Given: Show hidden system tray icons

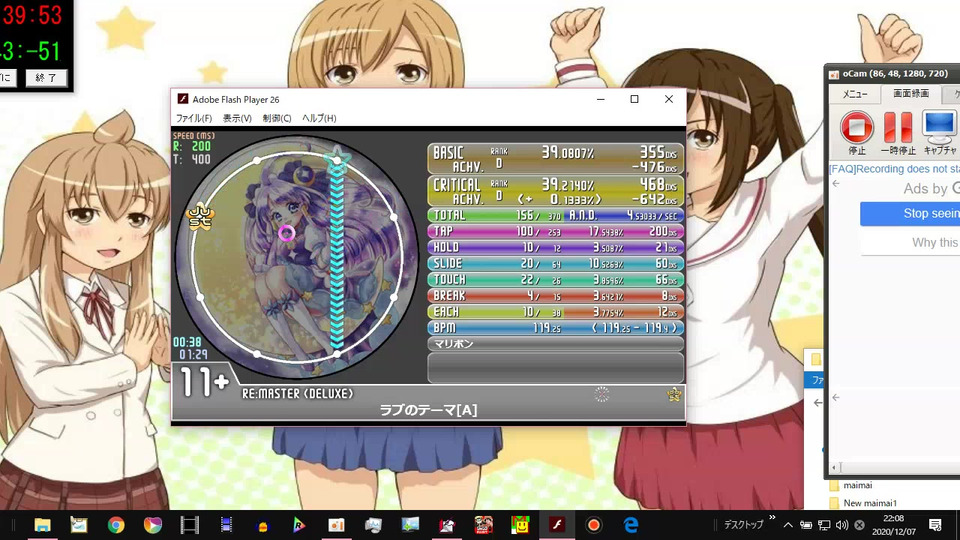Looking at the screenshot, I should tap(788, 525).
